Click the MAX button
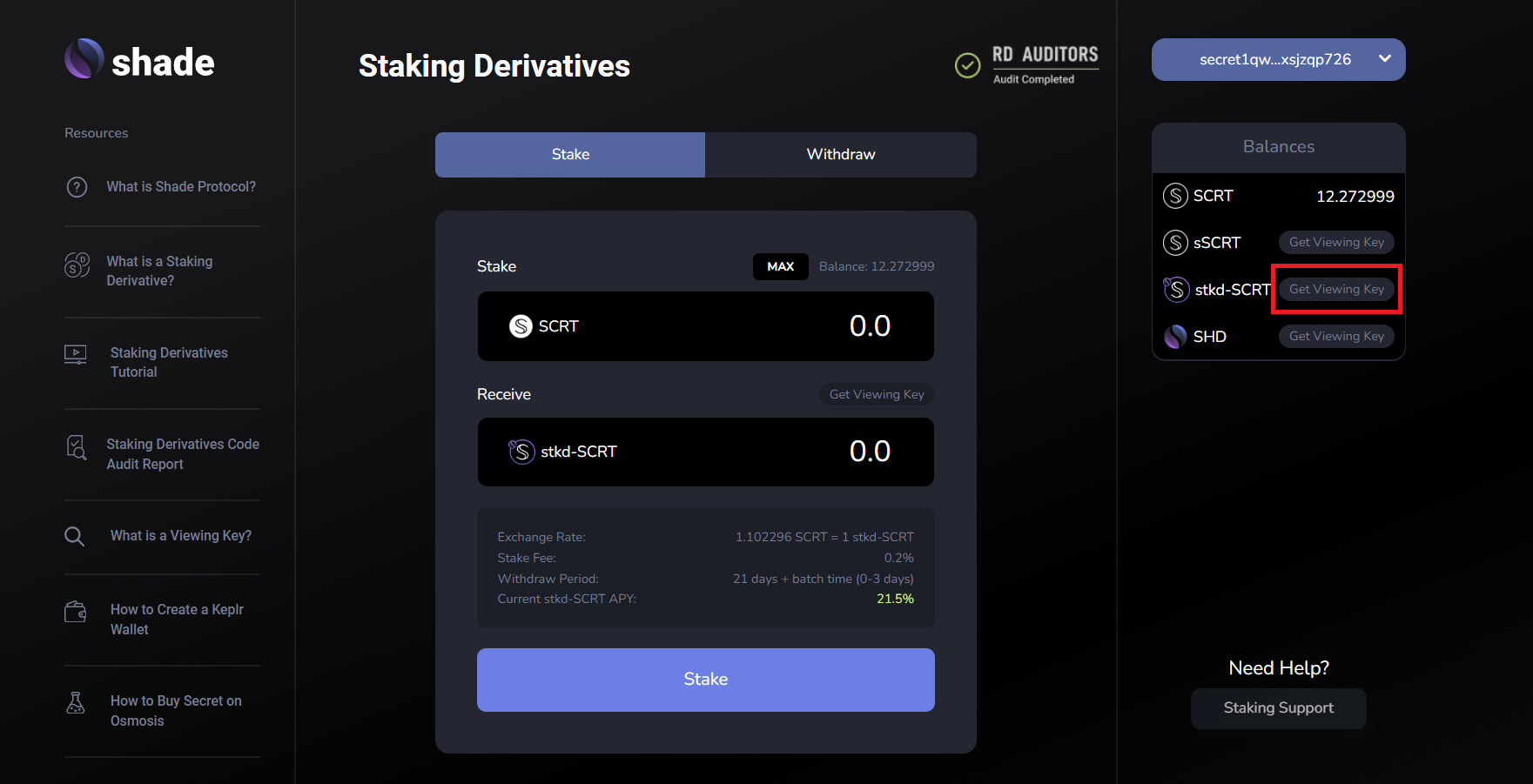This screenshot has height=784, width=1533. pos(781,266)
